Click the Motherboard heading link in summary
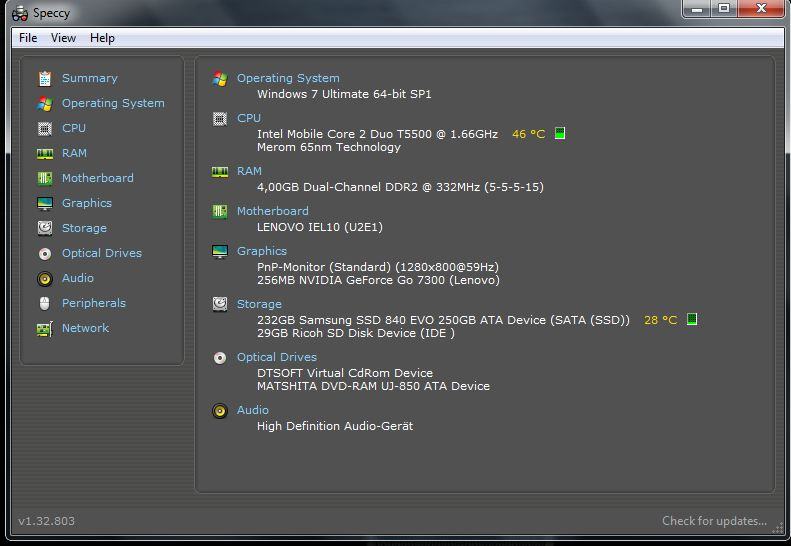 (x=272, y=211)
